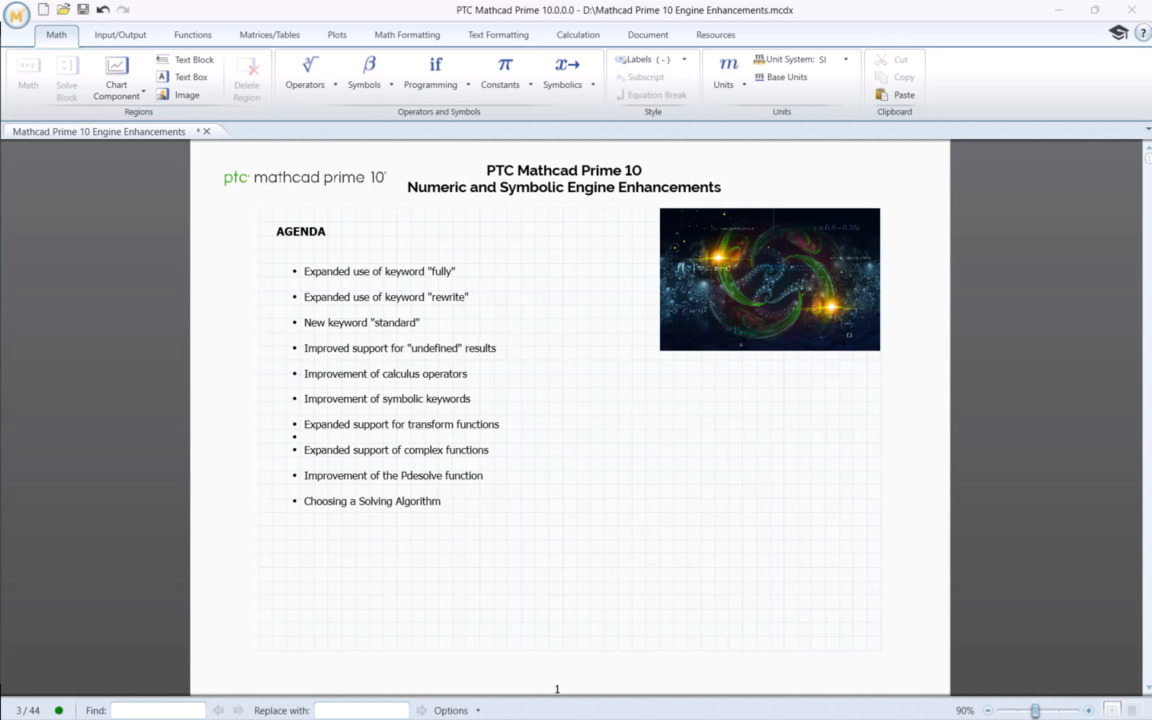1152x720 pixels.
Task: Save worksheet using the floppy disk icon
Action: (x=83, y=10)
